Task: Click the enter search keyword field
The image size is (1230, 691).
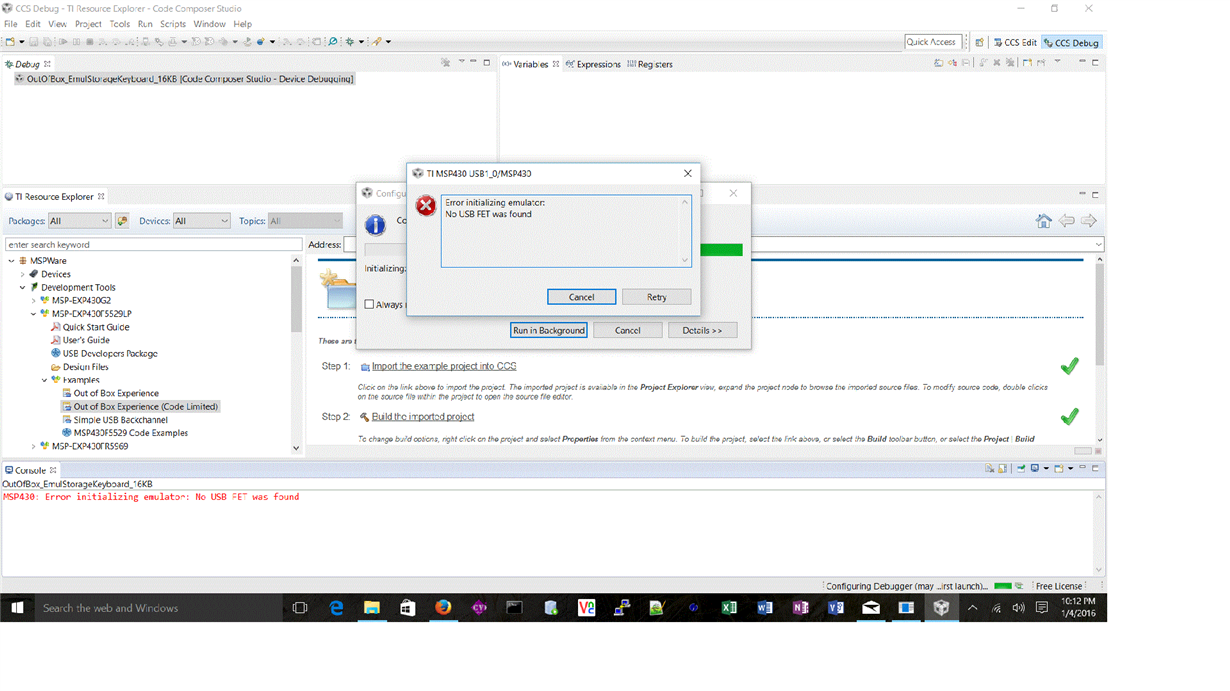Action: coord(154,244)
